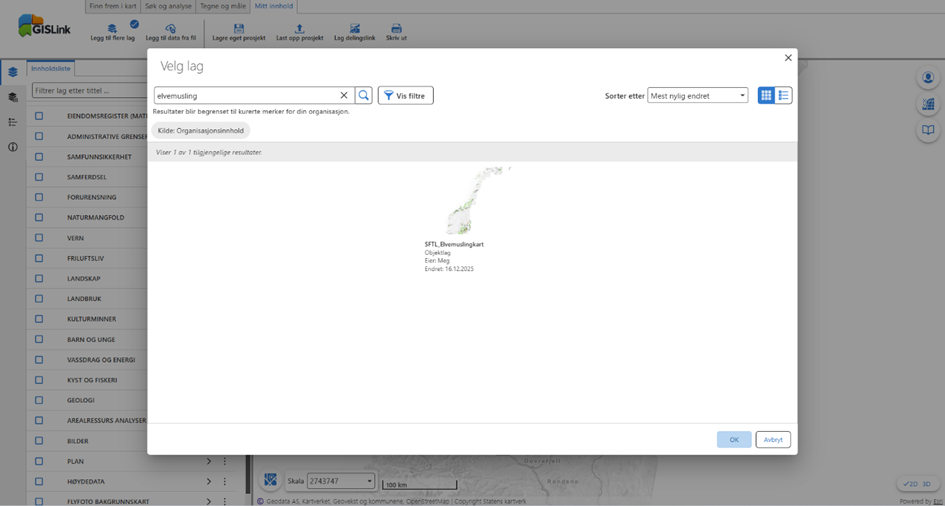945x506 pixels.
Task: Open the Sorter etter dropdown
Action: tap(697, 96)
